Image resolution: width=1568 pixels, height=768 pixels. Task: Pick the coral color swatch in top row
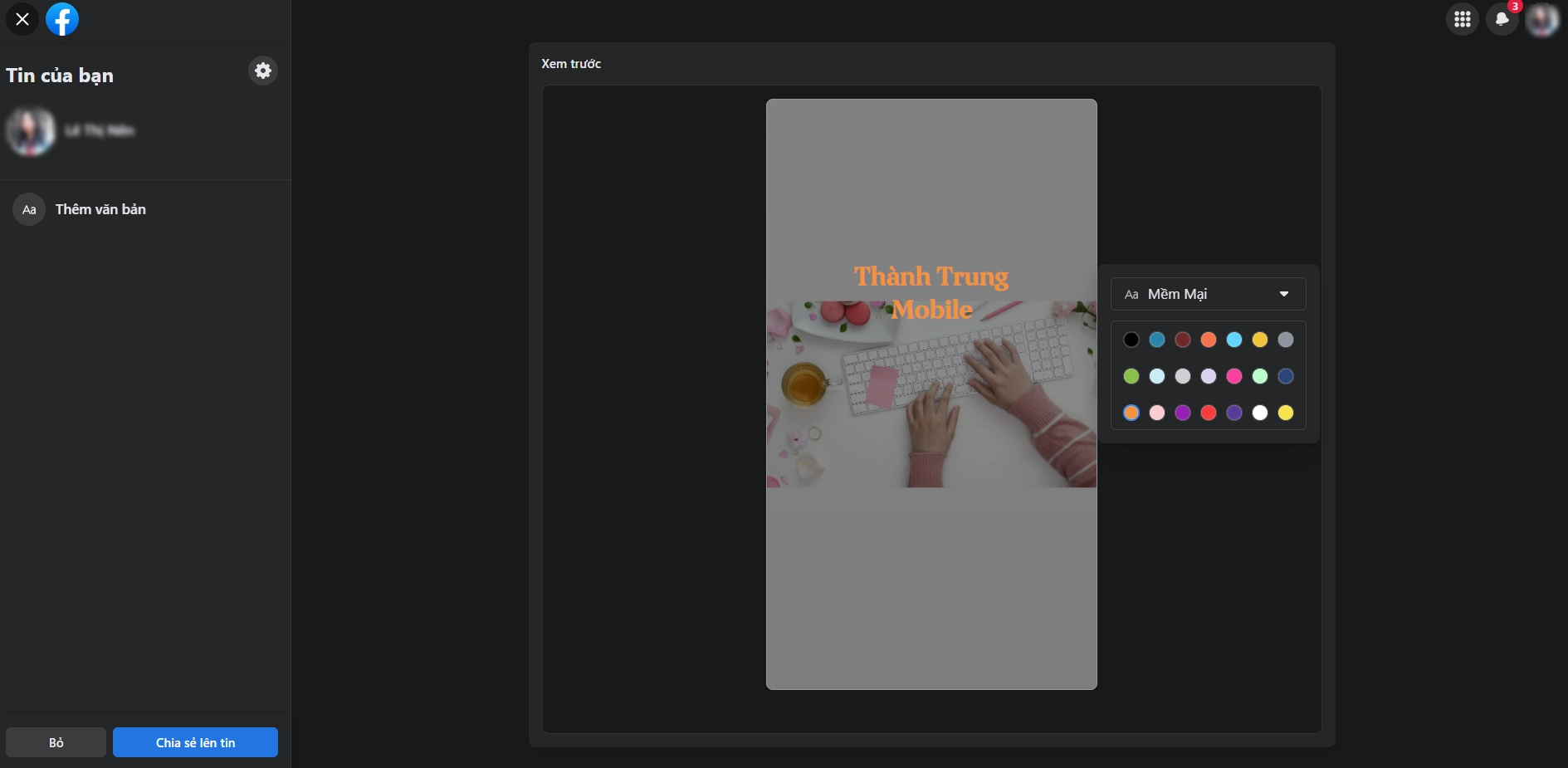1209,340
